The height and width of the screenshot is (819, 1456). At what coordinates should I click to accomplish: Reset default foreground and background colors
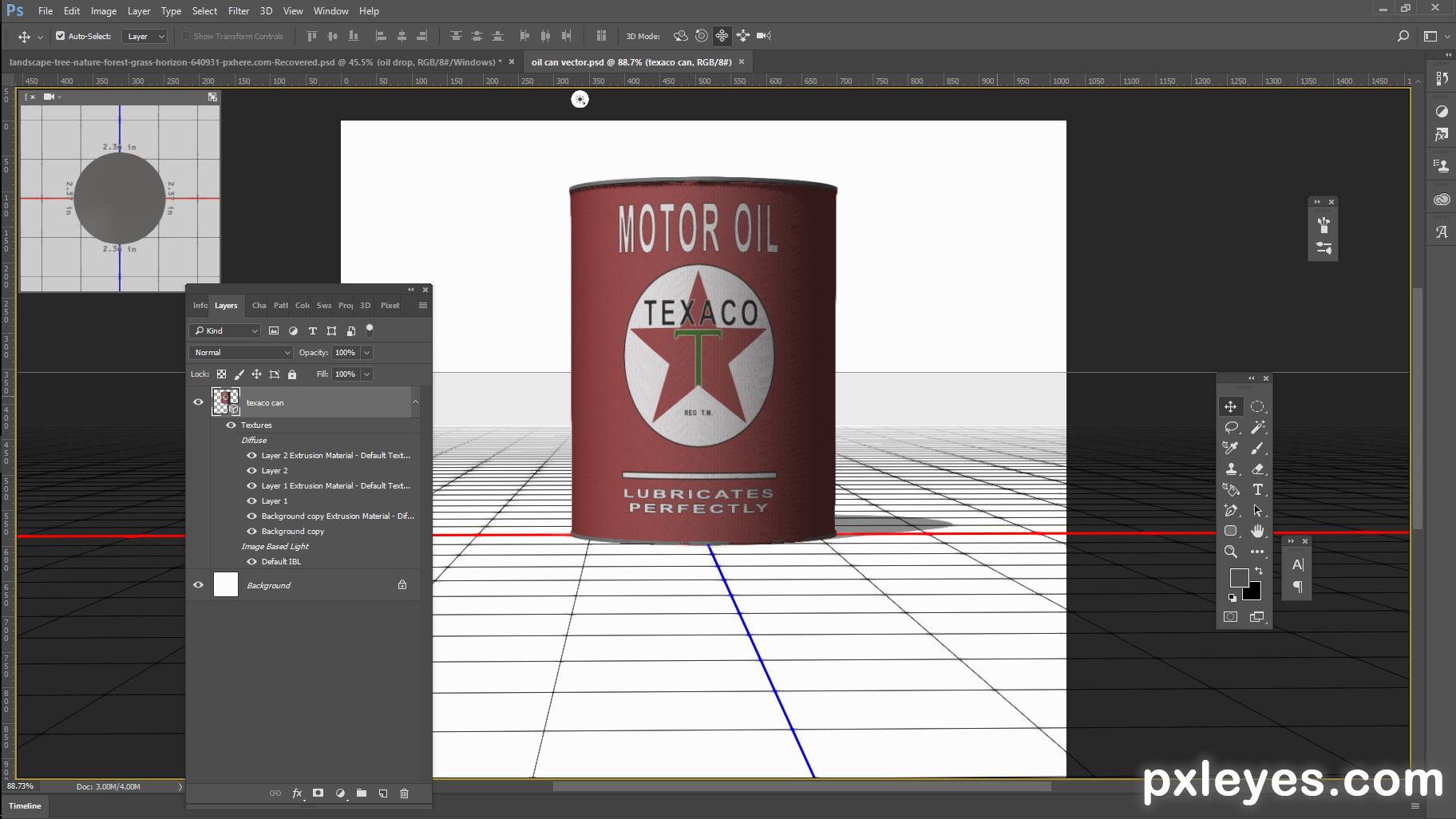1232,598
